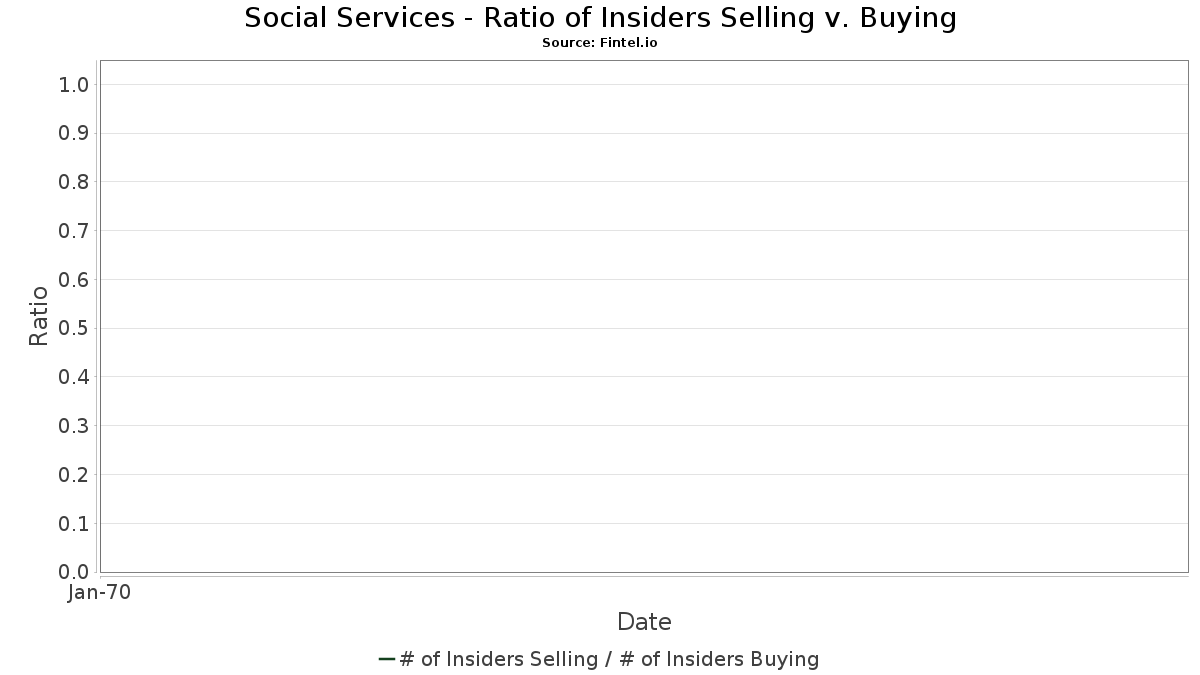The height and width of the screenshot is (675, 1200).
Task: Select the 0.1 y-axis tick label
Action: tap(75, 524)
